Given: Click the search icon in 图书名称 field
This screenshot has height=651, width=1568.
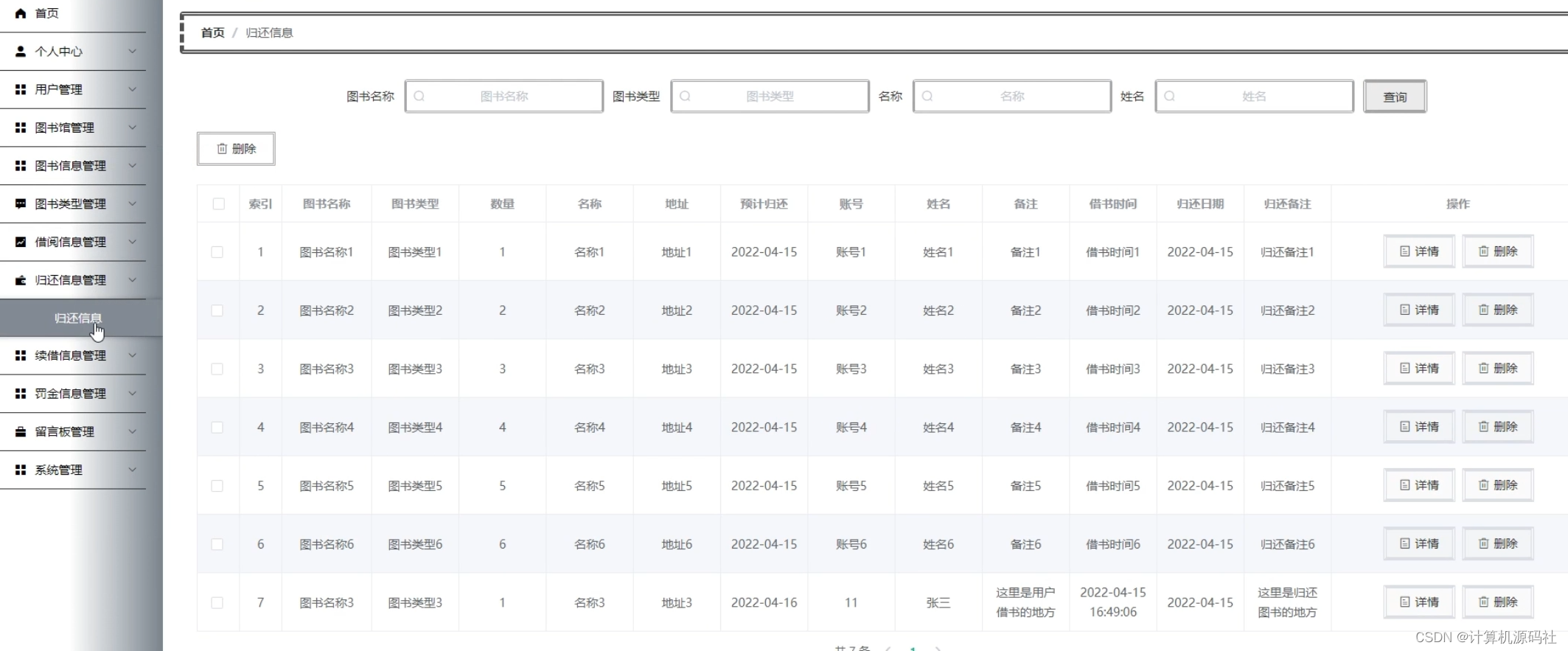Looking at the screenshot, I should (x=419, y=96).
